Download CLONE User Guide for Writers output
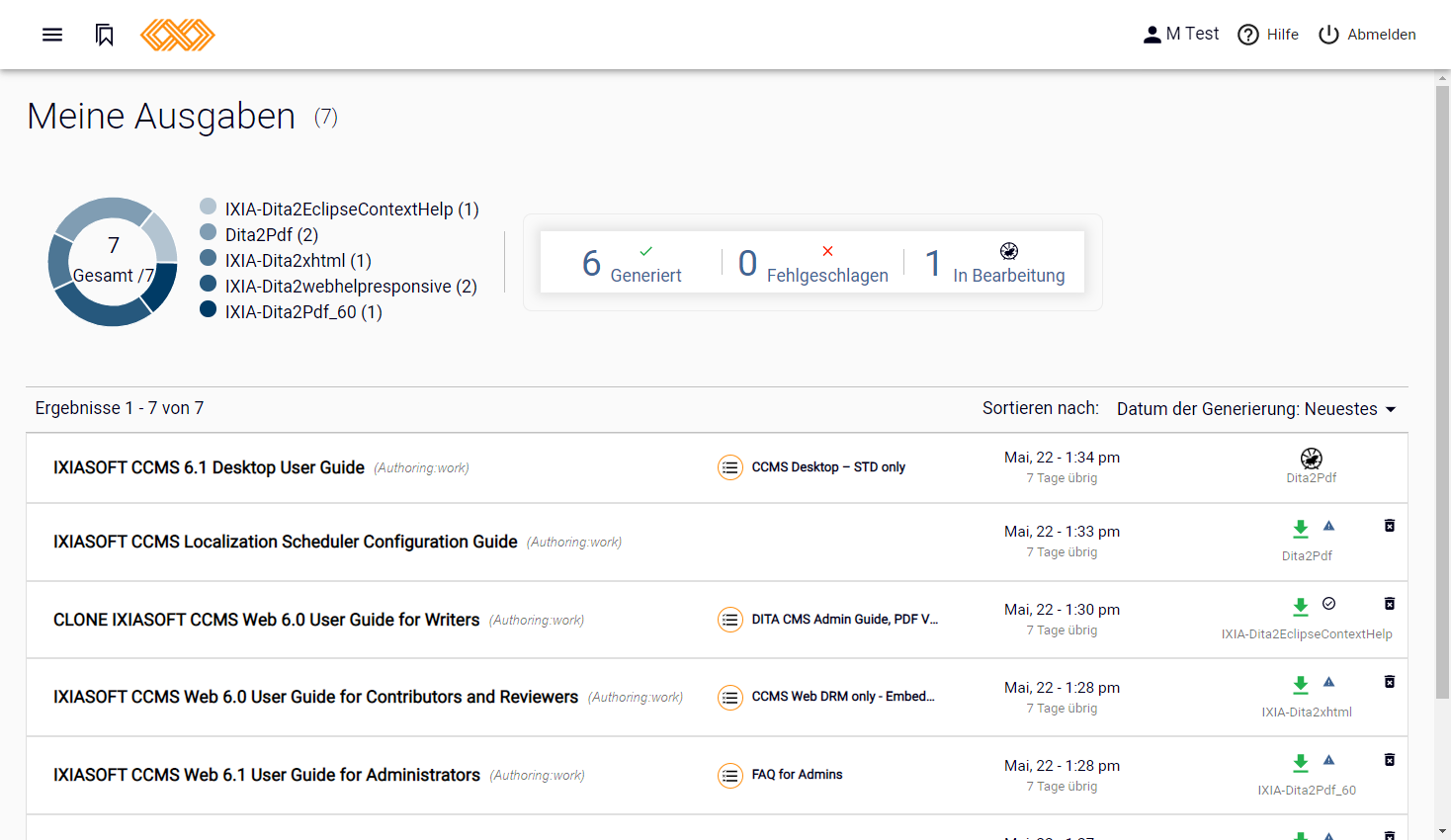Screen dimensions: 1451x840 1301,607
